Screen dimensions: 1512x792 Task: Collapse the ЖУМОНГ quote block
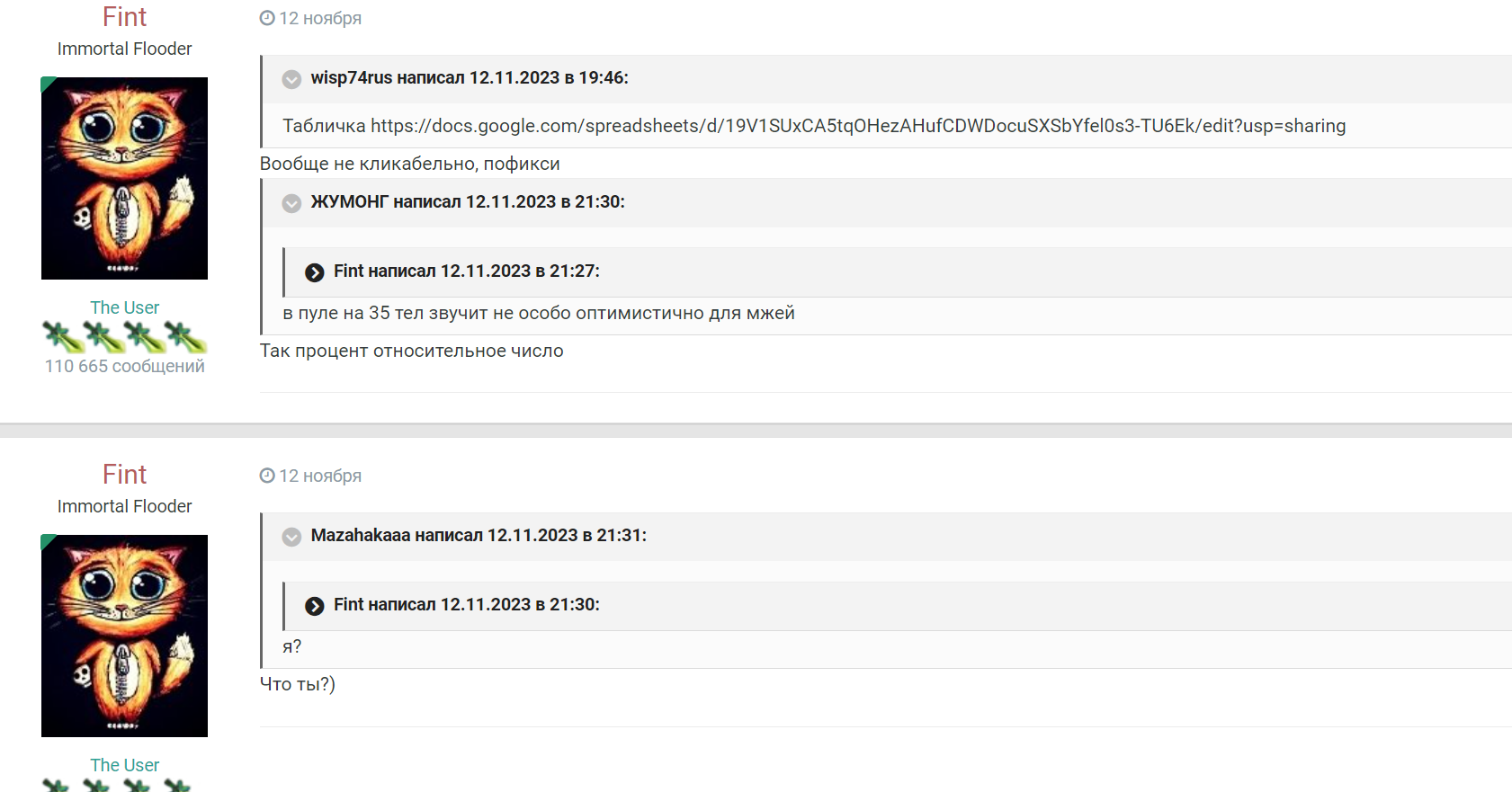[x=291, y=203]
